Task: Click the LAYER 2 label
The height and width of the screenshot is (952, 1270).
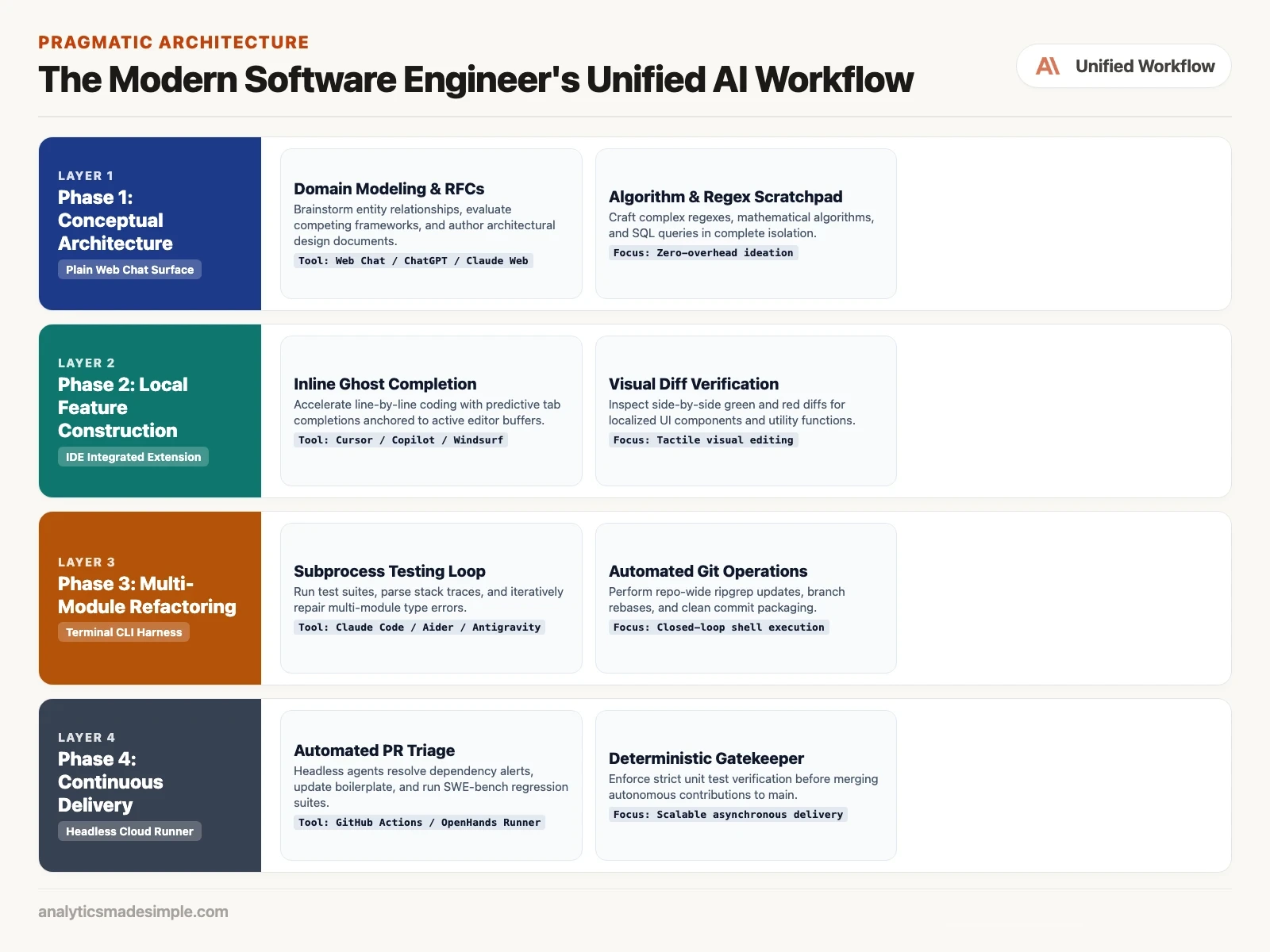Action: click(x=87, y=363)
